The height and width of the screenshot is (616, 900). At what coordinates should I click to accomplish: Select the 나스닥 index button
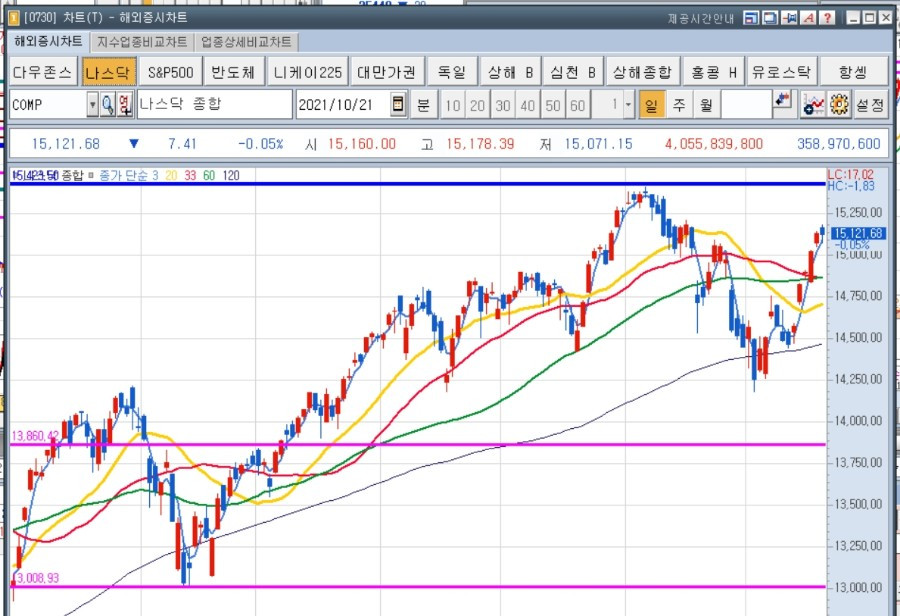(108, 72)
